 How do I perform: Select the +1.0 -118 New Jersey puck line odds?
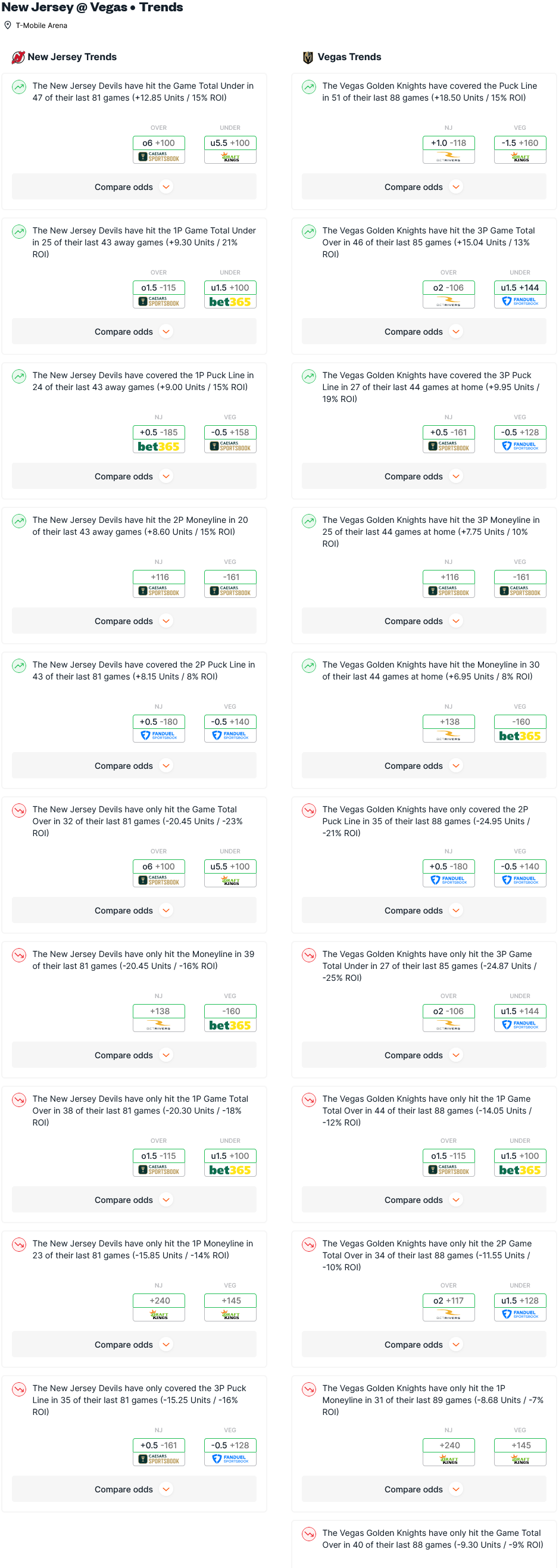pos(448,143)
